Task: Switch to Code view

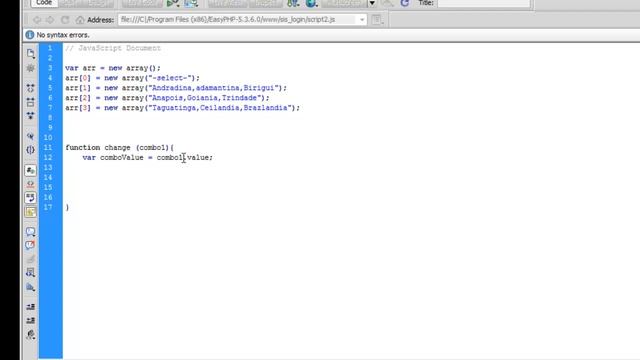Action: point(44,3)
